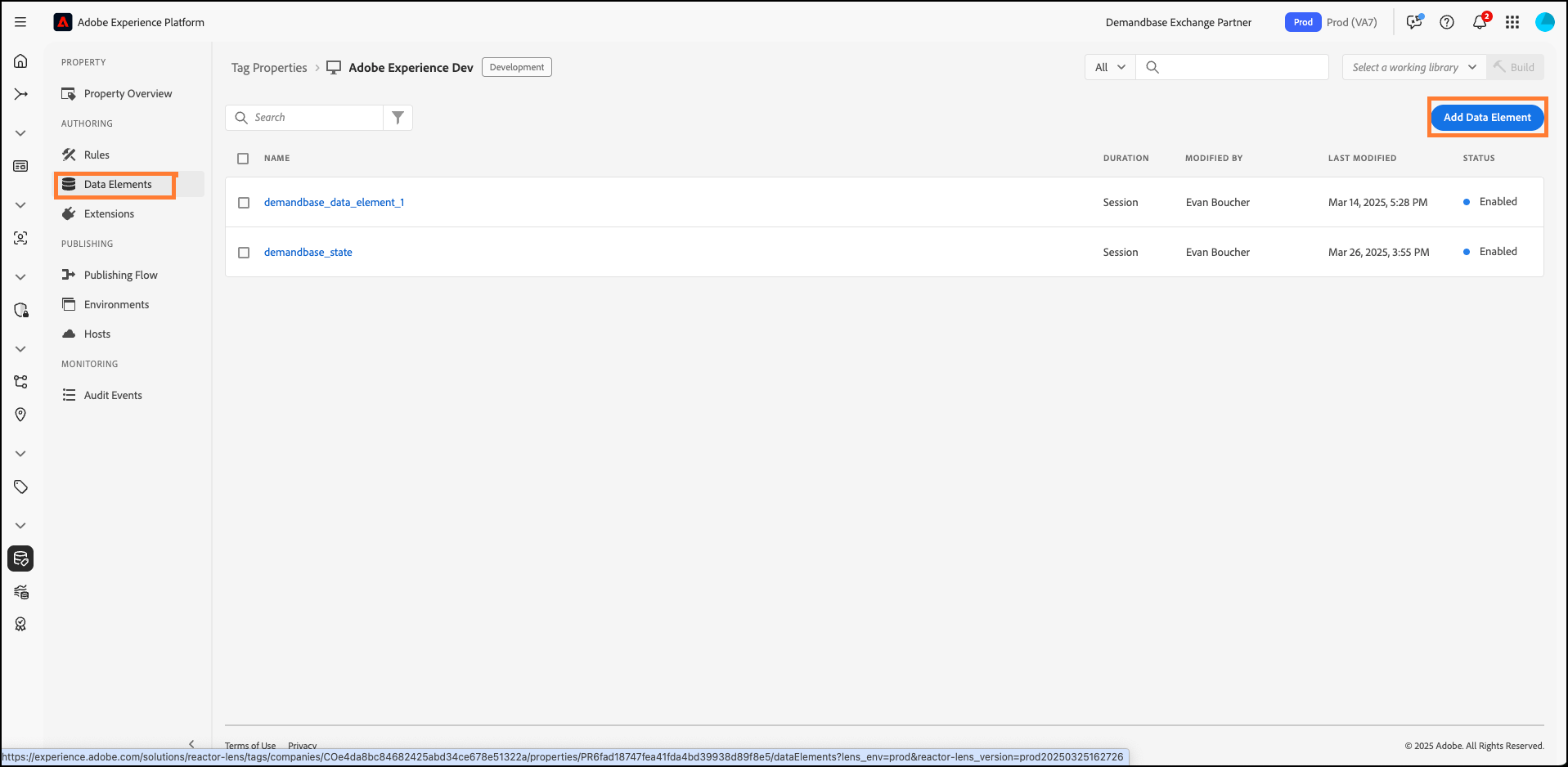Open the notifications bell
The height and width of the screenshot is (767, 1568).
coord(1479,22)
